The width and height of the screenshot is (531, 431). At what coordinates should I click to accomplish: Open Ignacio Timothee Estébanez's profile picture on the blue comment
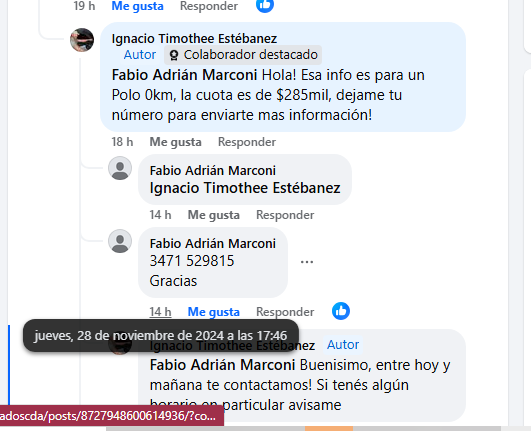[x=82, y=40]
